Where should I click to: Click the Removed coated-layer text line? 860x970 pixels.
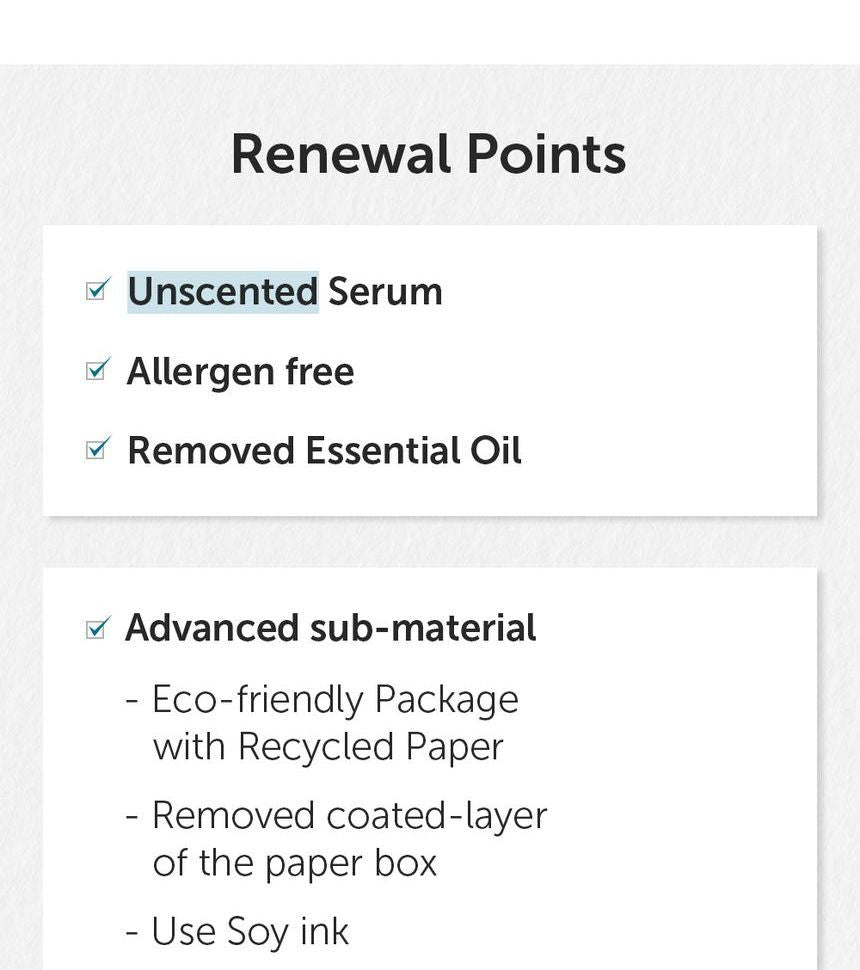point(349,816)
